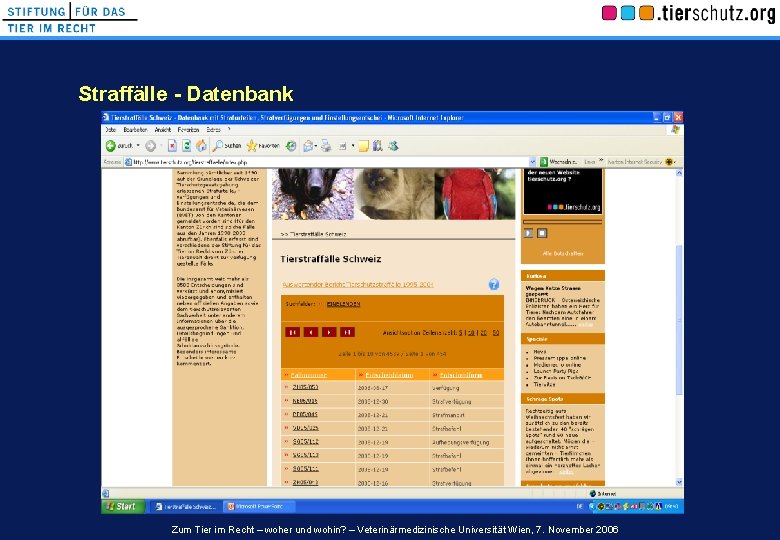This screenshot has width=780, height=540.
Task: Click the page scrollbar down arrow
Action: coord(680,482)
